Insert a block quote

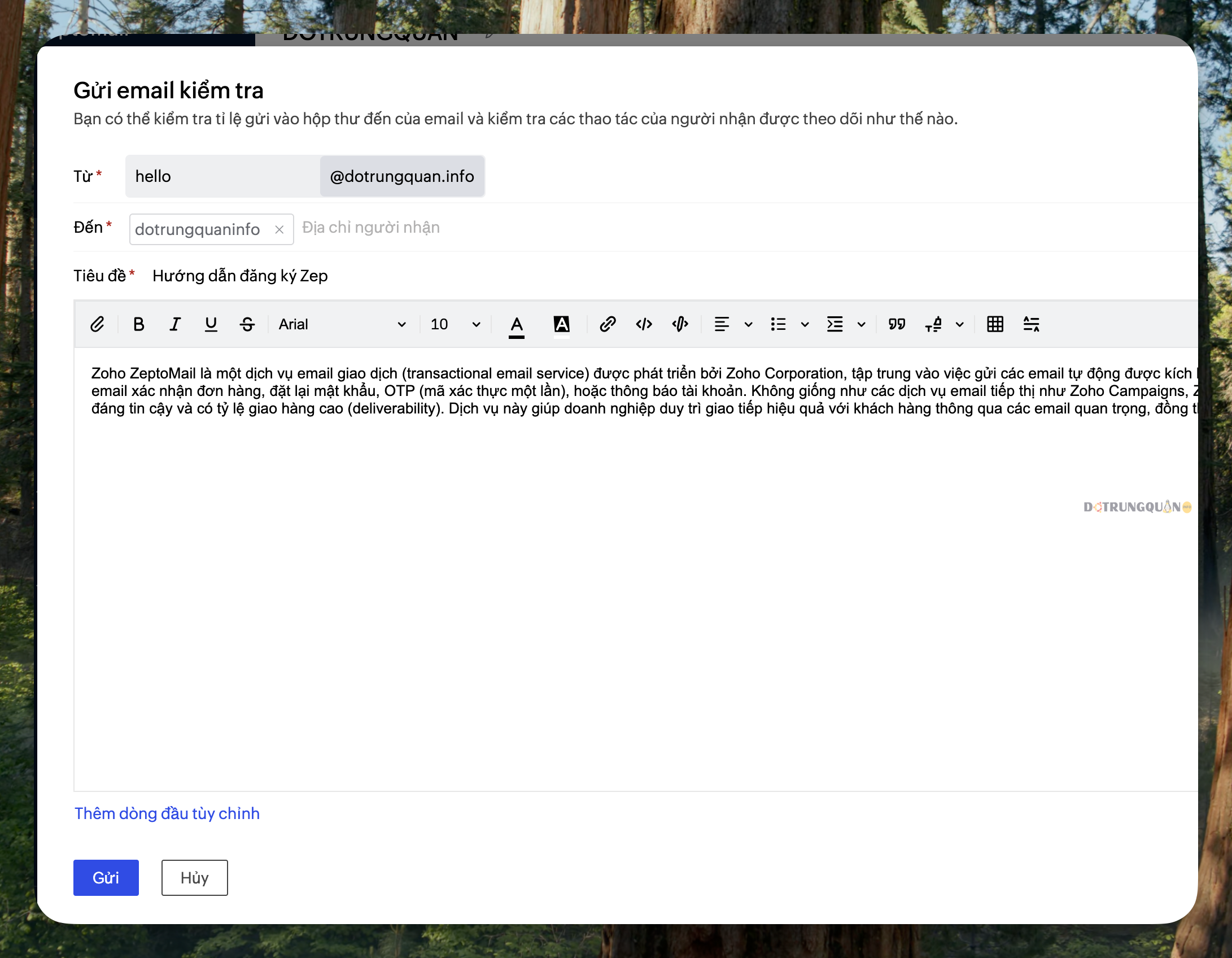click(x=897, y=324)
